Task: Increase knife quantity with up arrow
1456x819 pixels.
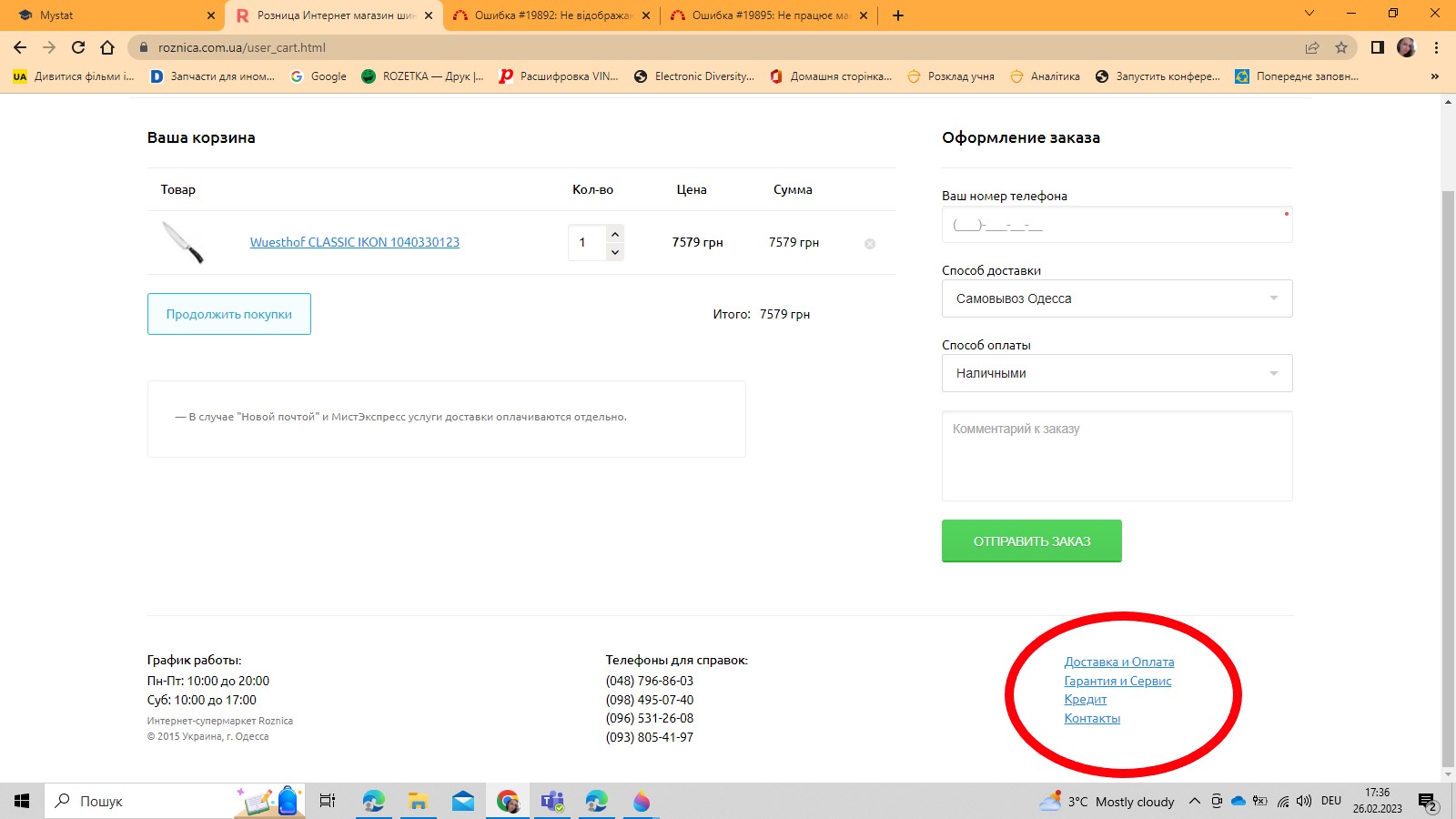Action: point(615,234)
